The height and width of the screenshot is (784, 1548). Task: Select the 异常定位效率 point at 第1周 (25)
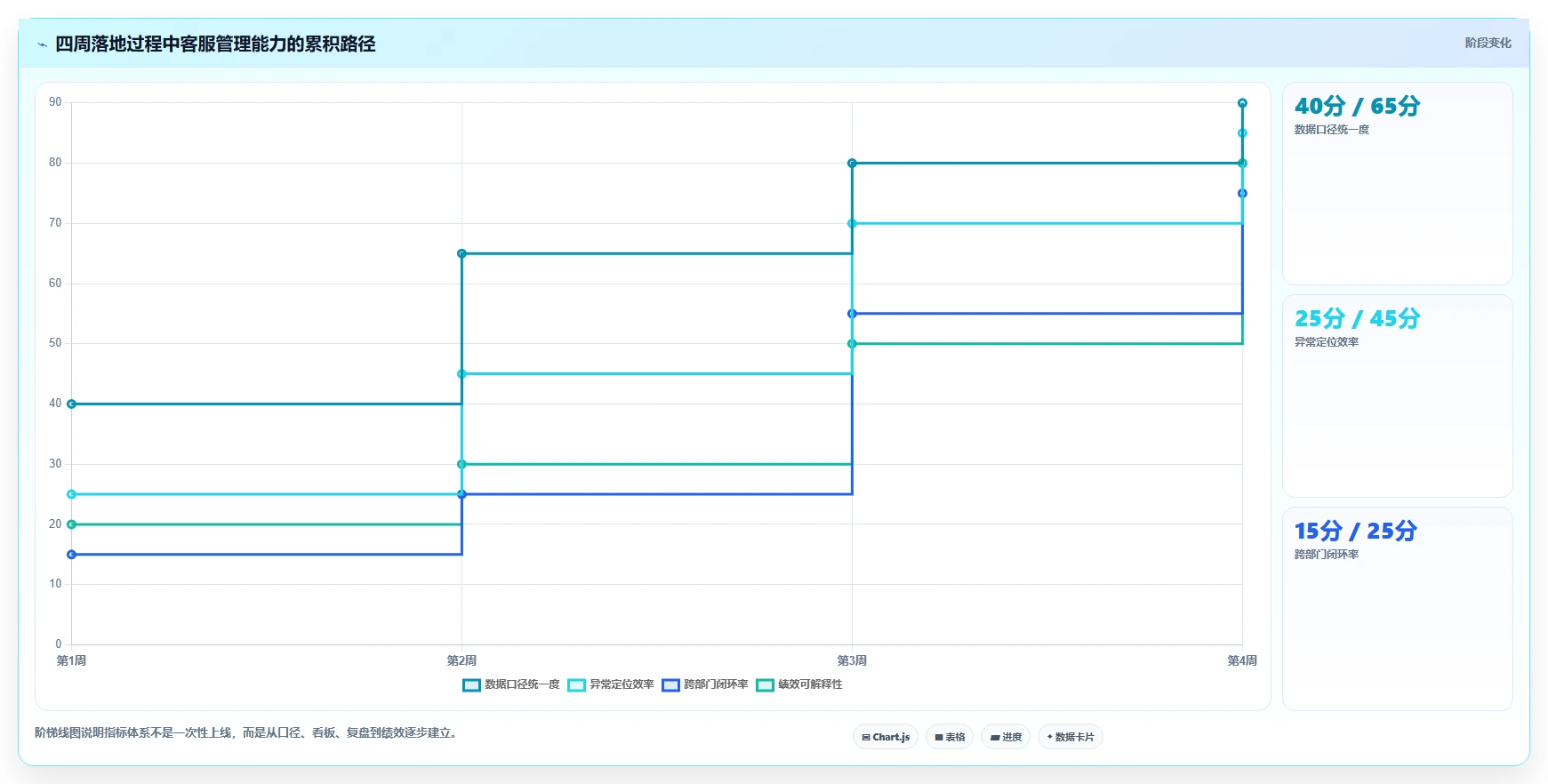click(x=71, y=494)
